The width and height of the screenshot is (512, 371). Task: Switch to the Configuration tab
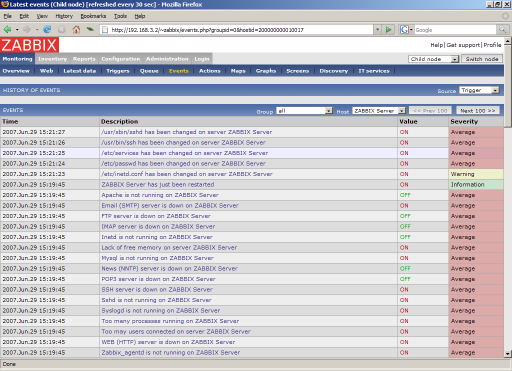pos(121,59)
